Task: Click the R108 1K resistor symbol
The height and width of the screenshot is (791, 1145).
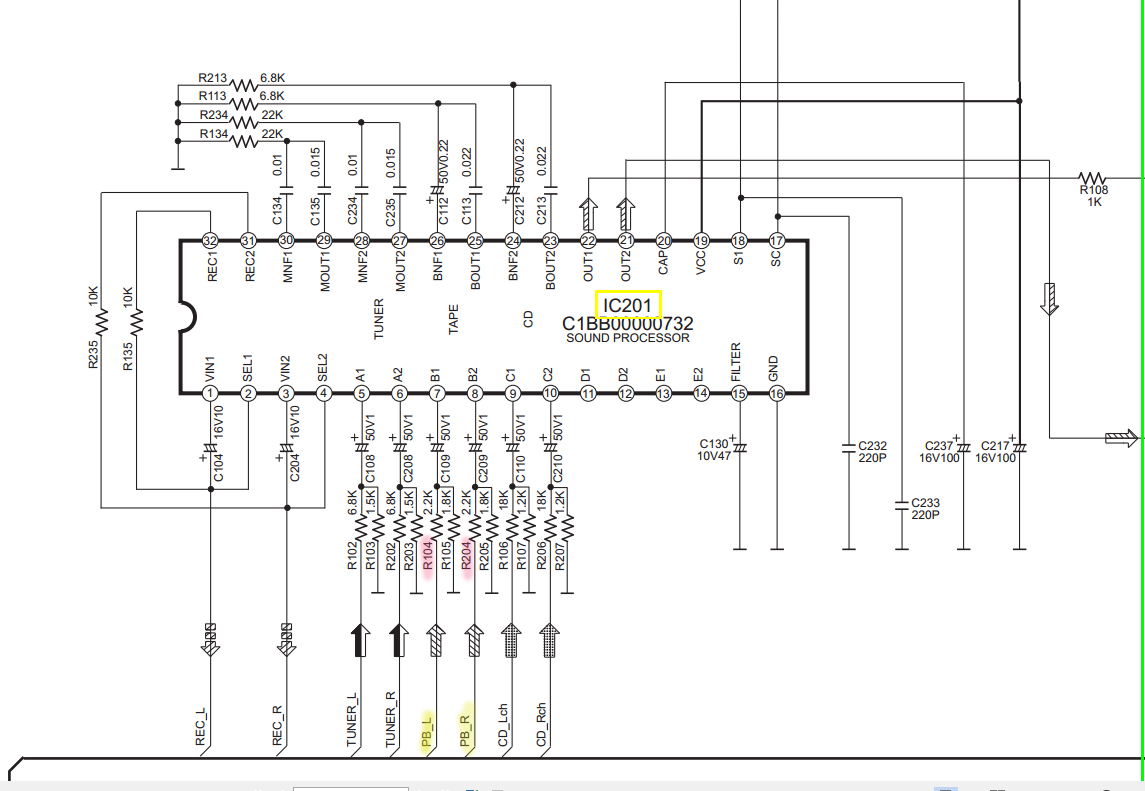Action: pos(1091,176)
